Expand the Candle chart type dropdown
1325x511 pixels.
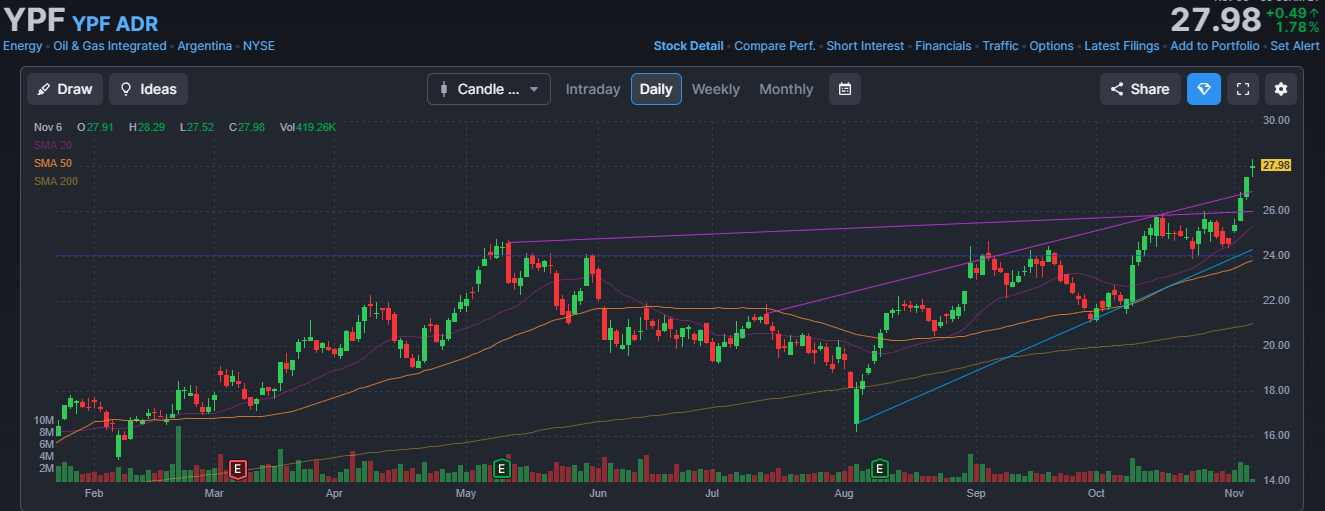pyautogui.click(x=489, y=89)
